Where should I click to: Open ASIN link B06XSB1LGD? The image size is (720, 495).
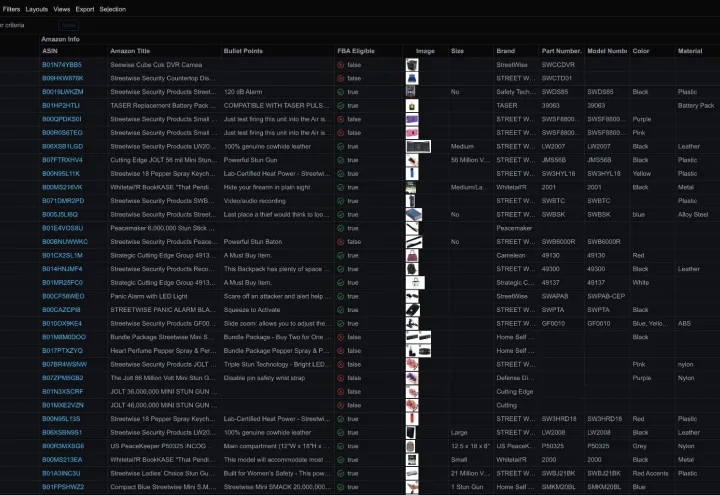(x=63, y=146)
